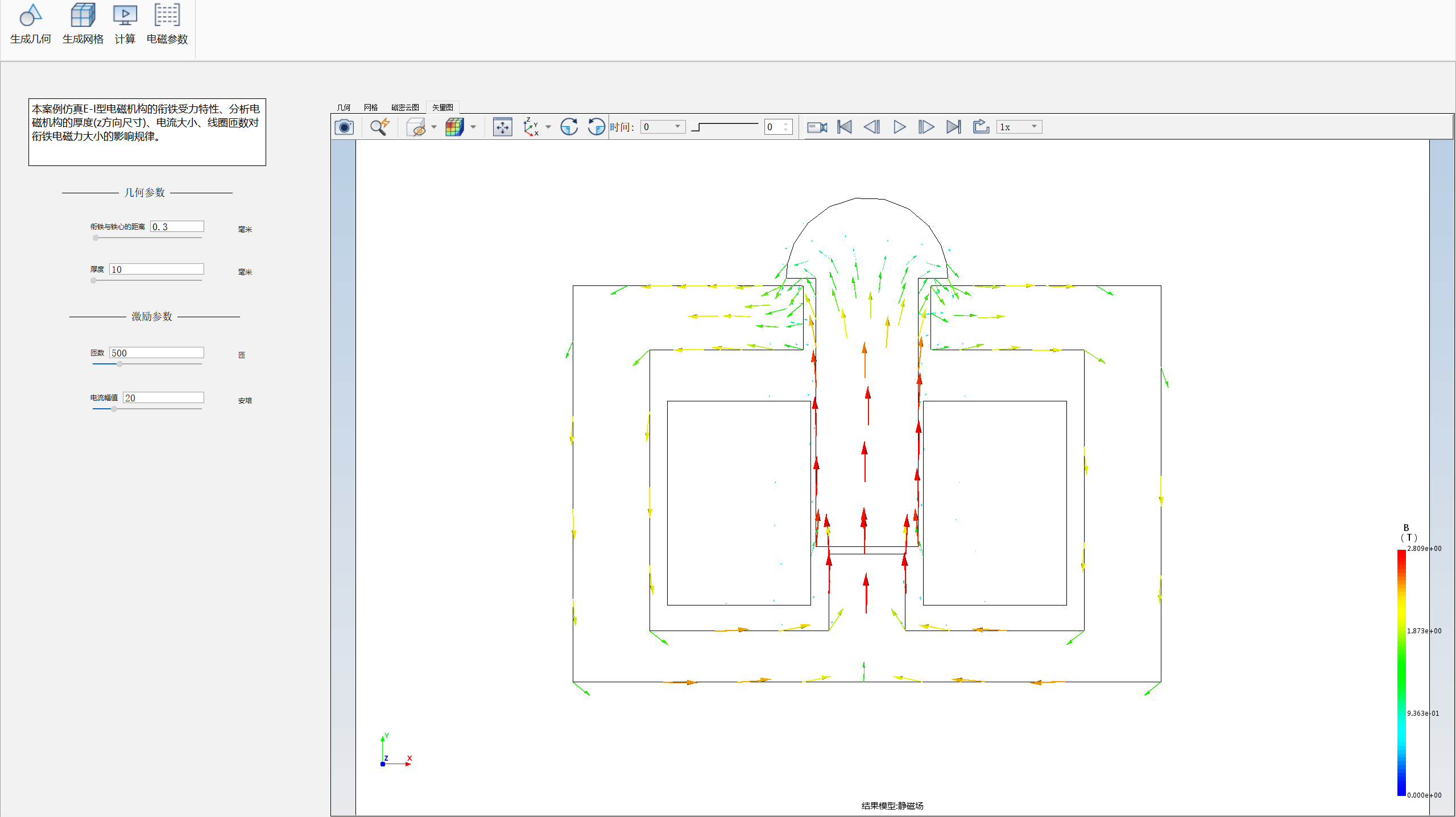Screen dimensions: 1456x817
Task: Rotate view clockwise icon
Action: (x=569, y=127)
